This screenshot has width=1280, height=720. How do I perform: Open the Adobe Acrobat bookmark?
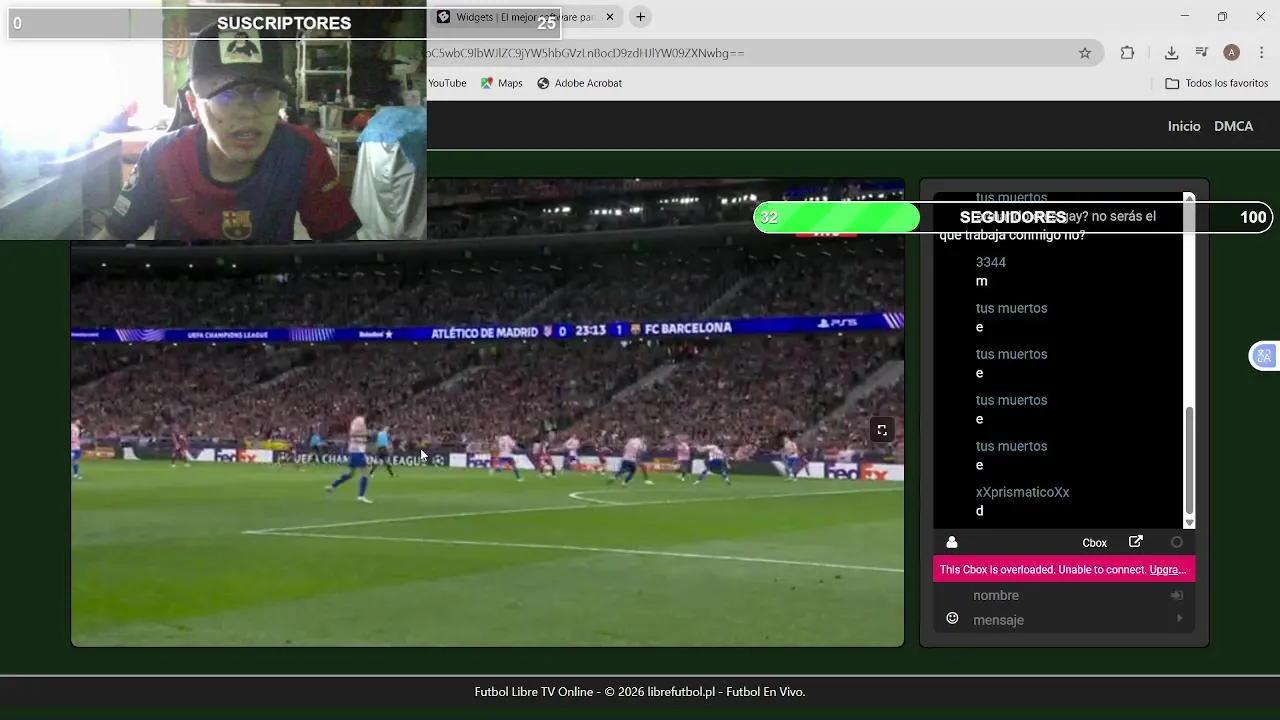click(580, 83)
